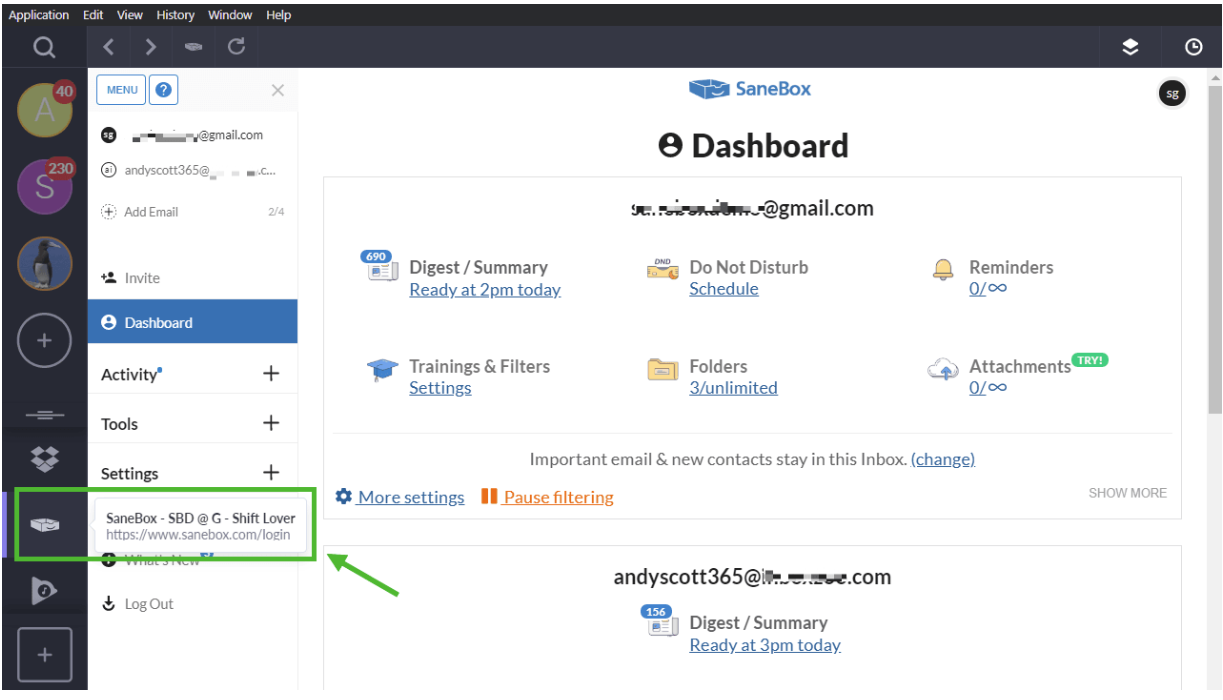Open the History menu
The height and width of the screenshot is (700, 1223).
(x=176, y=15)
